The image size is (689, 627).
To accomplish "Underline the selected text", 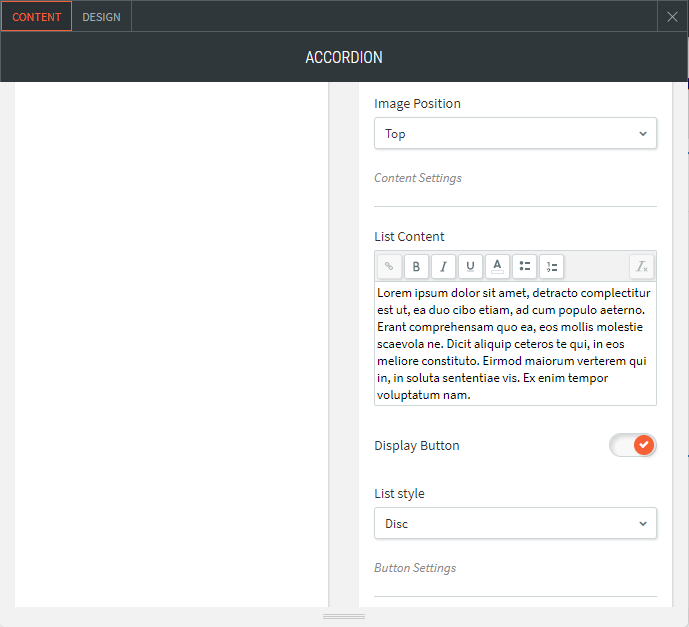I will tap(470, 266).
